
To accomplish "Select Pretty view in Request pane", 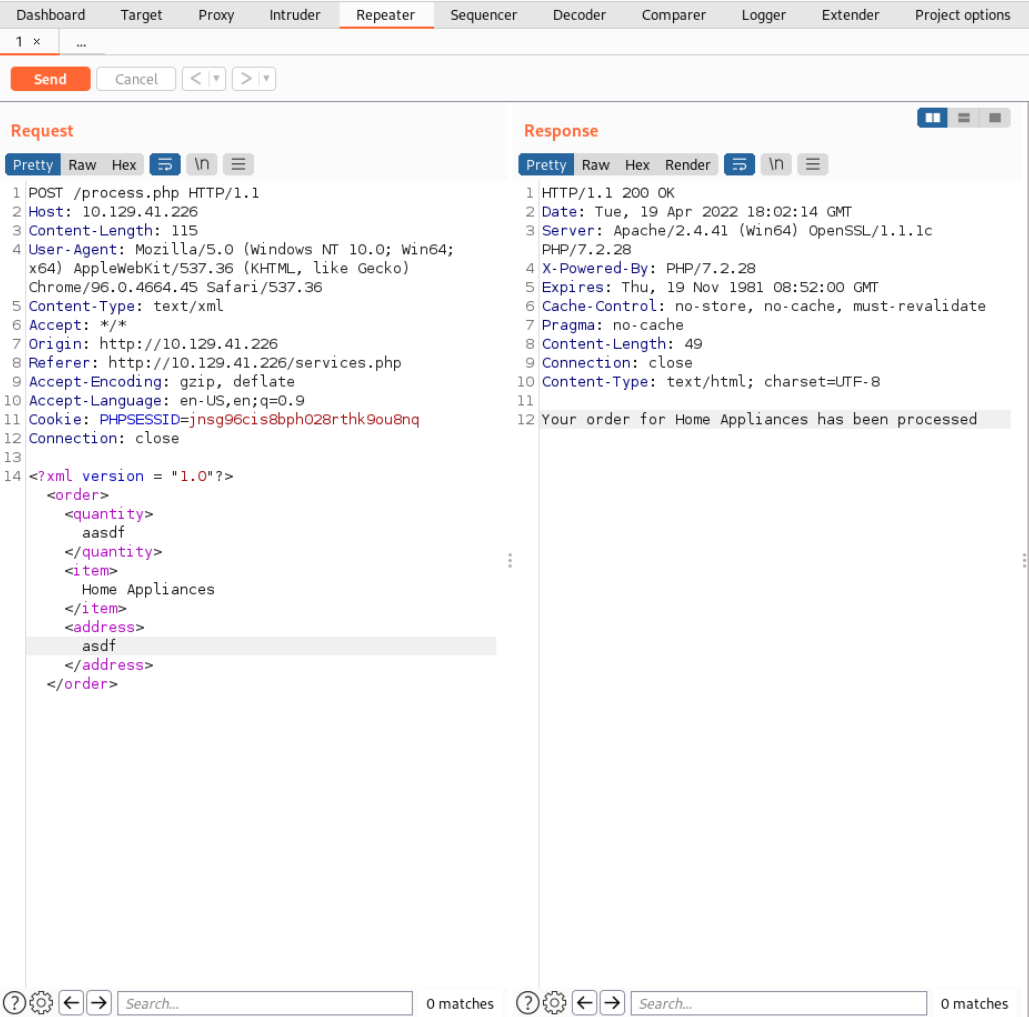I will (33, 165).
